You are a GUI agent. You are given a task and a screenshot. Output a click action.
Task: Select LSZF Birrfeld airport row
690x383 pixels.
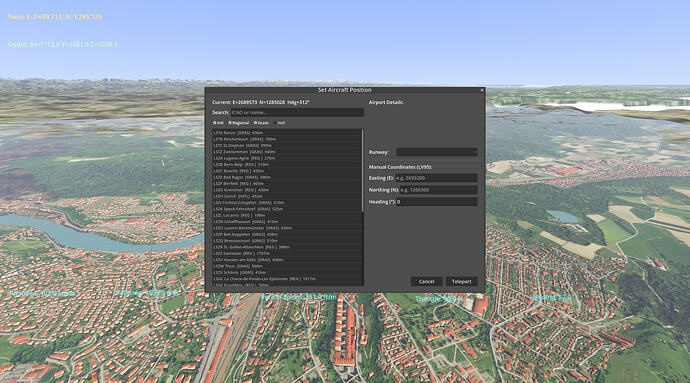(287, 184)
